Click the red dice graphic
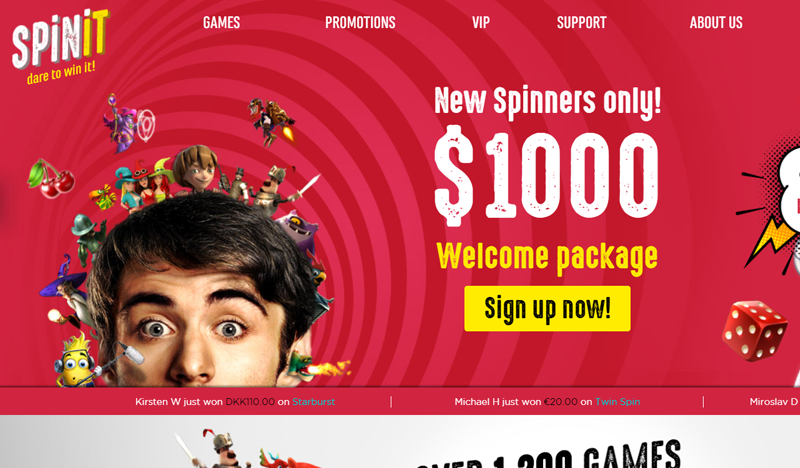Screen dimensions: 800x468 click(x=754, y=331)
